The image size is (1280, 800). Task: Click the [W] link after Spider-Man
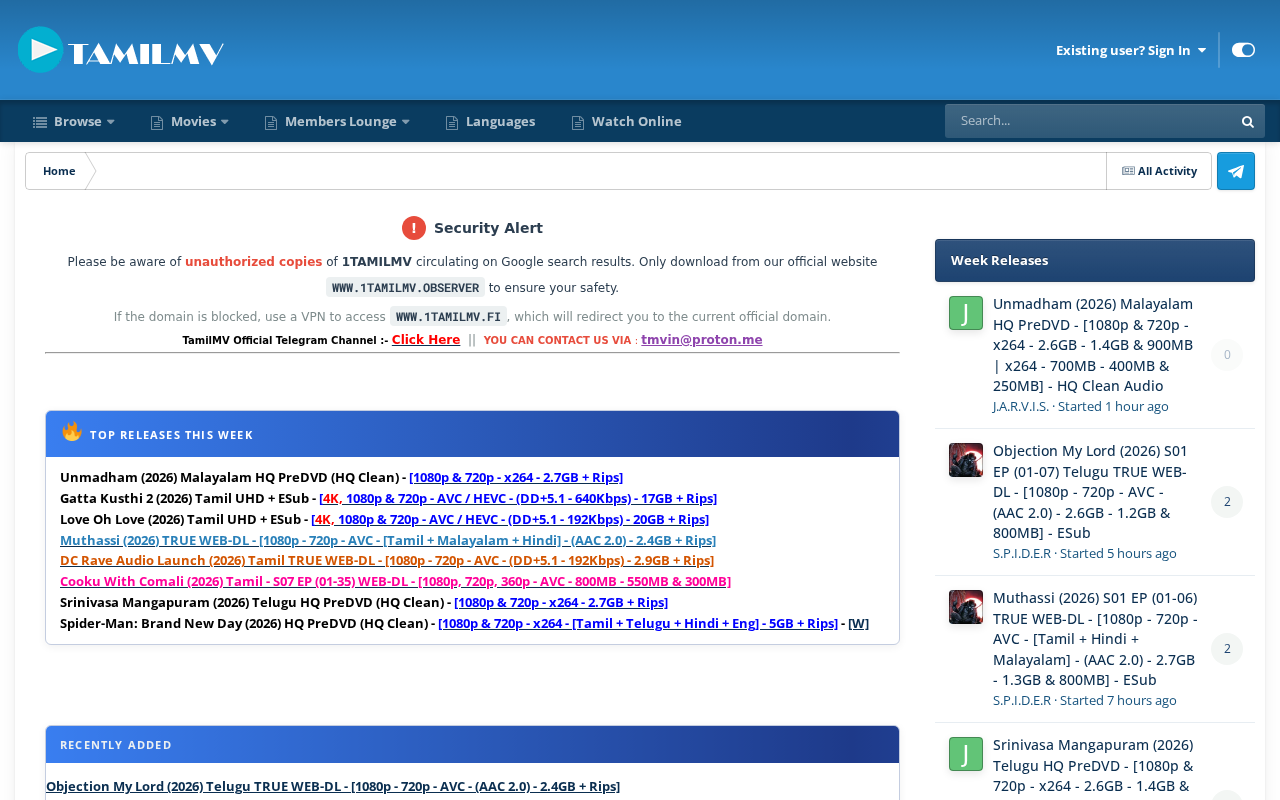click(x=858, y=623)
